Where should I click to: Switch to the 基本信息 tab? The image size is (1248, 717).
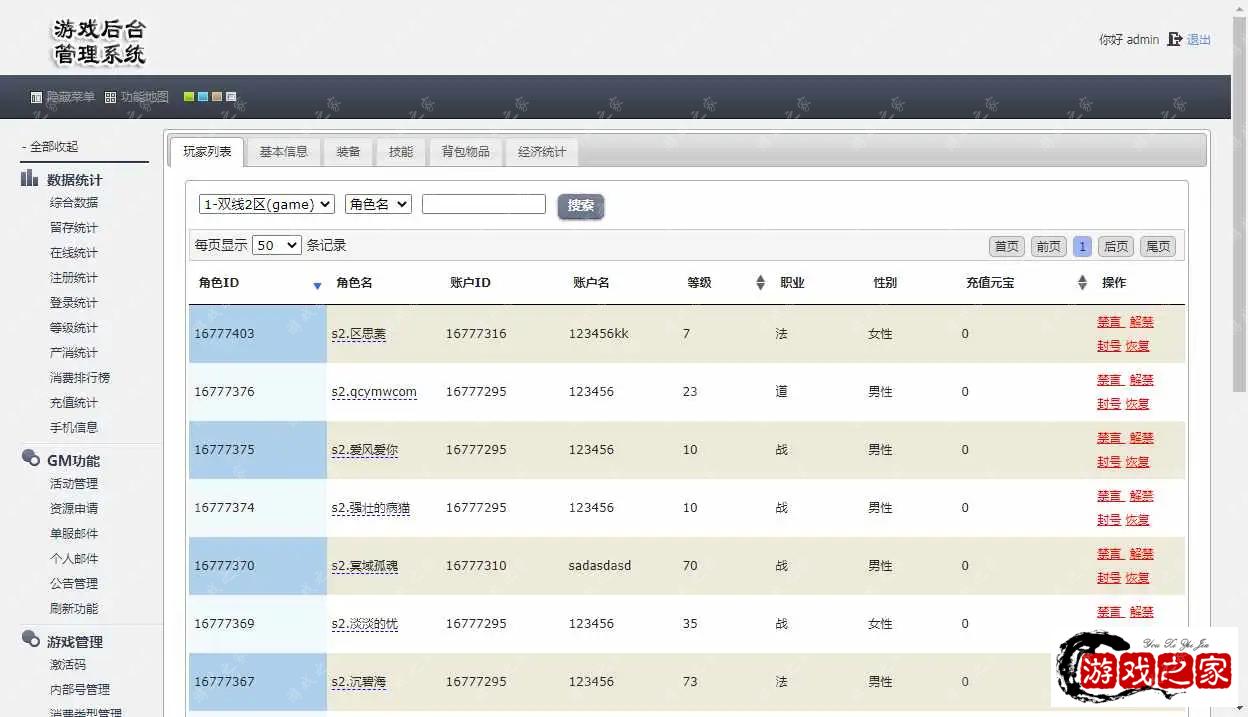tap(283, 152)
